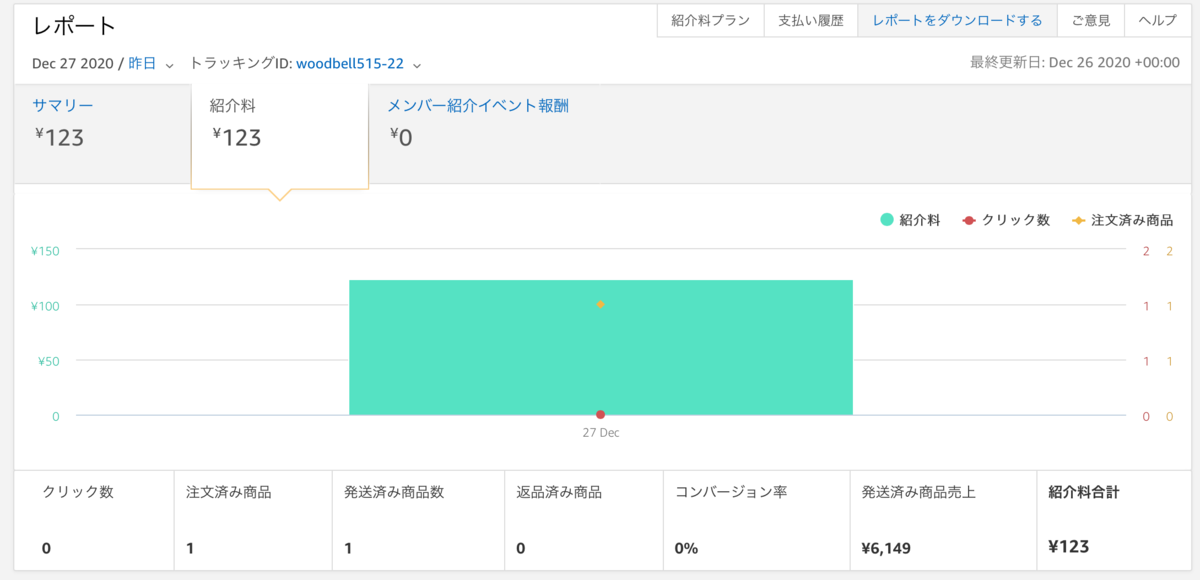Open the ご意見 feedback button
The image size is (1200, 580).
click(1091, 20)
